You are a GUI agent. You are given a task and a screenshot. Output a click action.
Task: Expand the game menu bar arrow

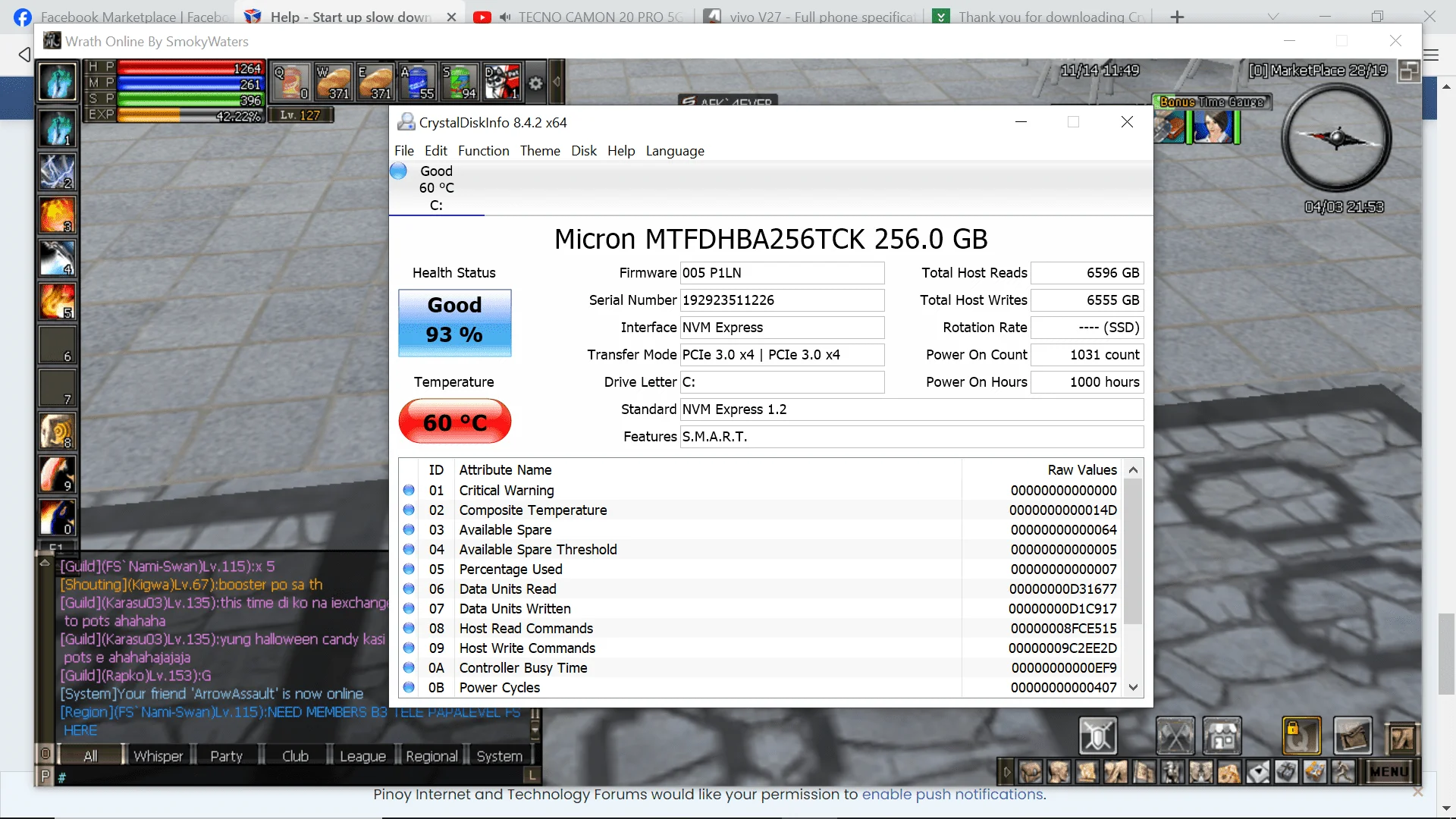[x=1007, y=772]
